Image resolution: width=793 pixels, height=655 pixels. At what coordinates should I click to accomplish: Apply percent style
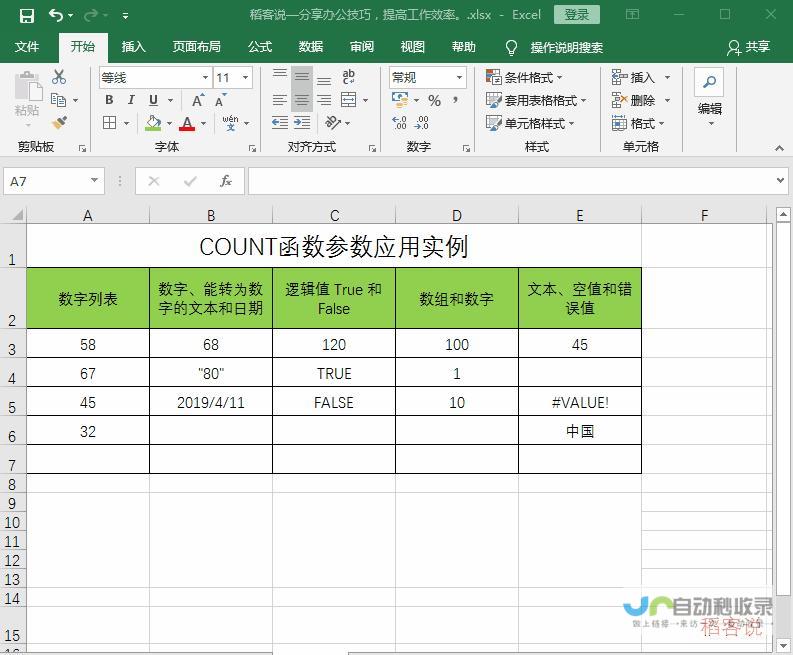[x=434, y=100]
